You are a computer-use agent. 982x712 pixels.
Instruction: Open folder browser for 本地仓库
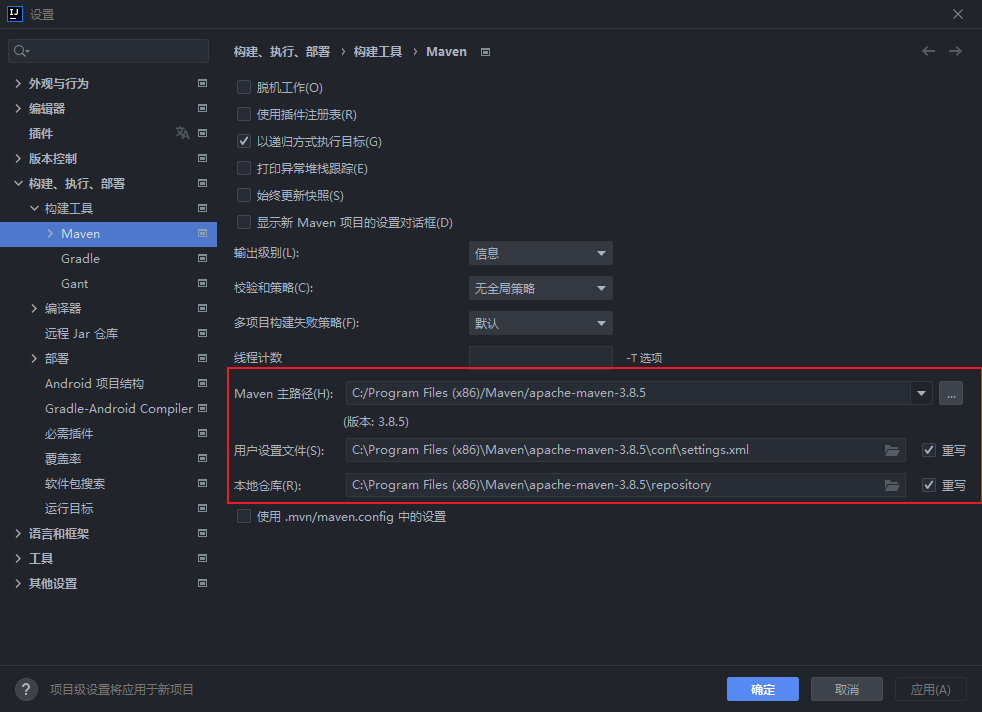[892, 485]
